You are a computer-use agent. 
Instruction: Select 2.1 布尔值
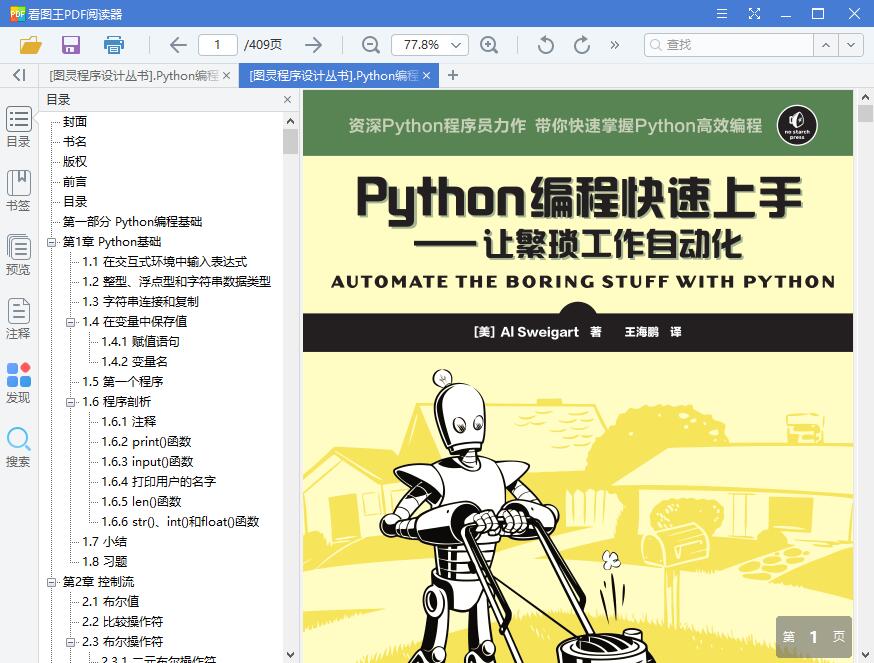[110, 602]
